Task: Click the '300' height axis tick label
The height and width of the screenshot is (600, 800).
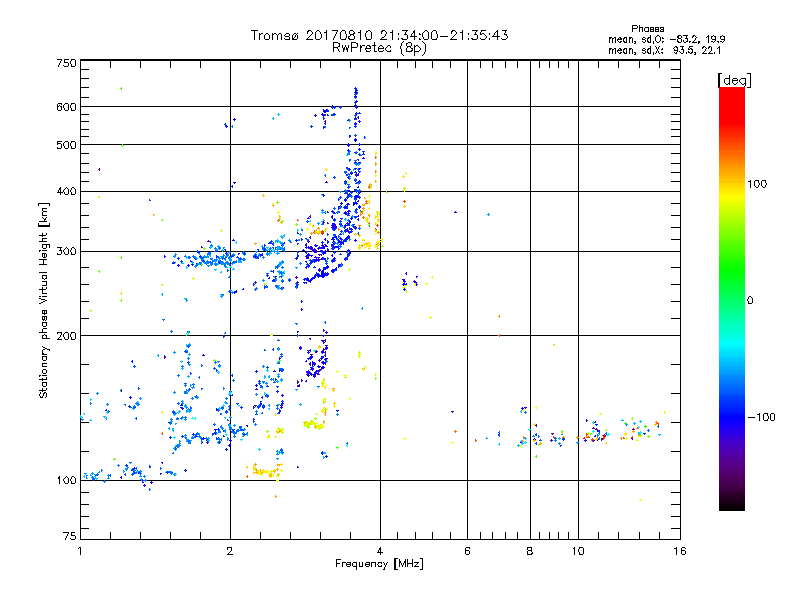Action: point(66,252)
